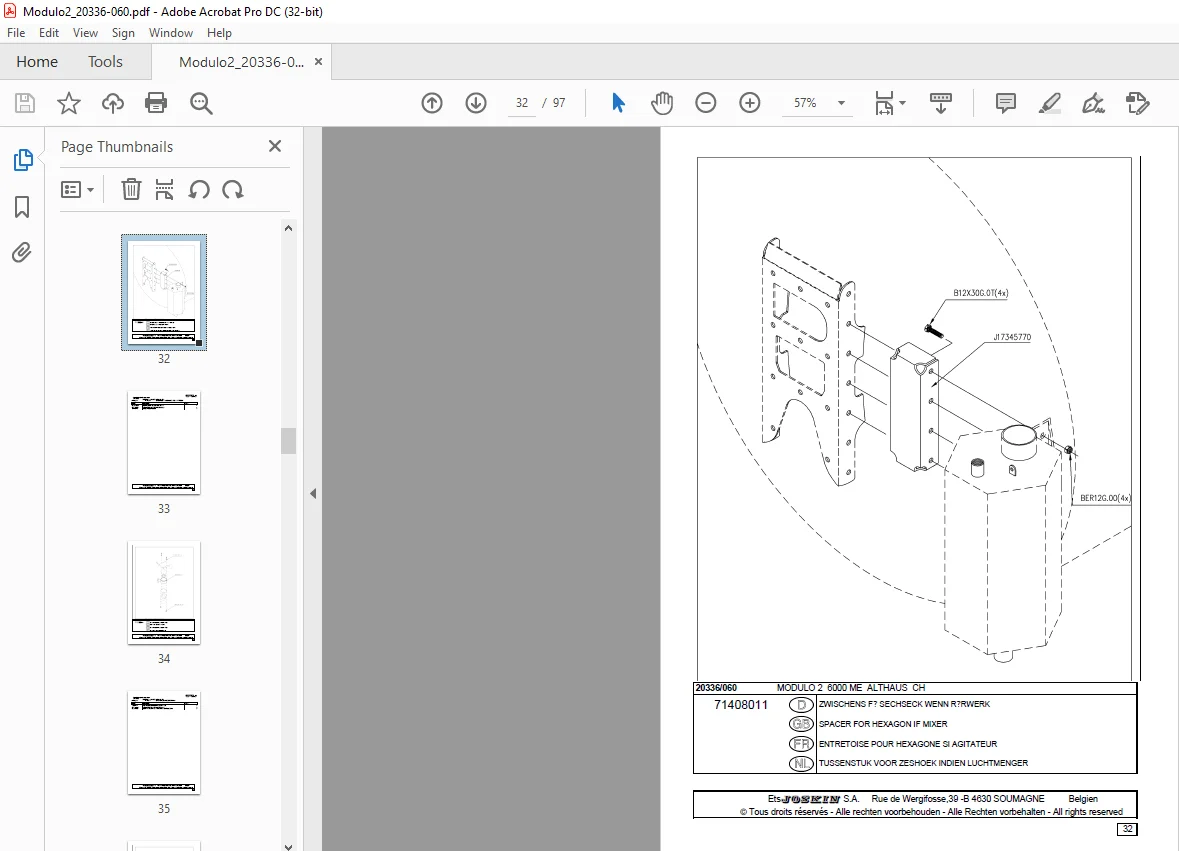
Task: Click the B12X30G.0T(4x) label in drawing
Action: [x=980, y=293]
